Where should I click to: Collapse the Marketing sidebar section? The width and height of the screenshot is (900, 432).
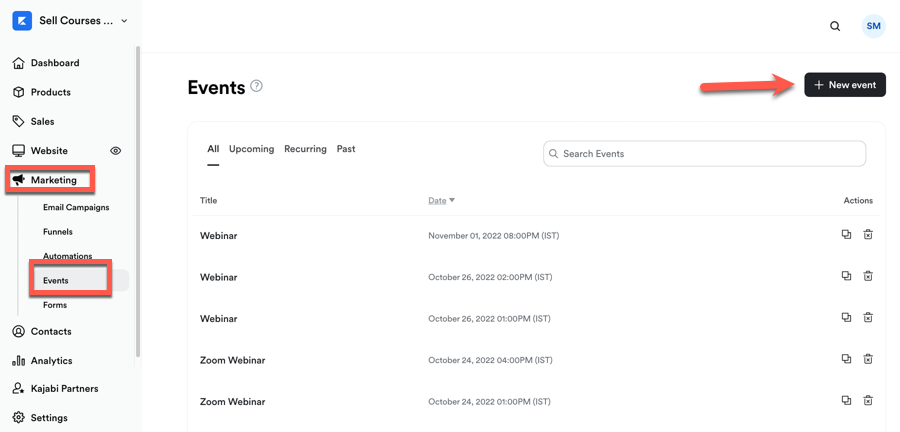tap(53, 180)
